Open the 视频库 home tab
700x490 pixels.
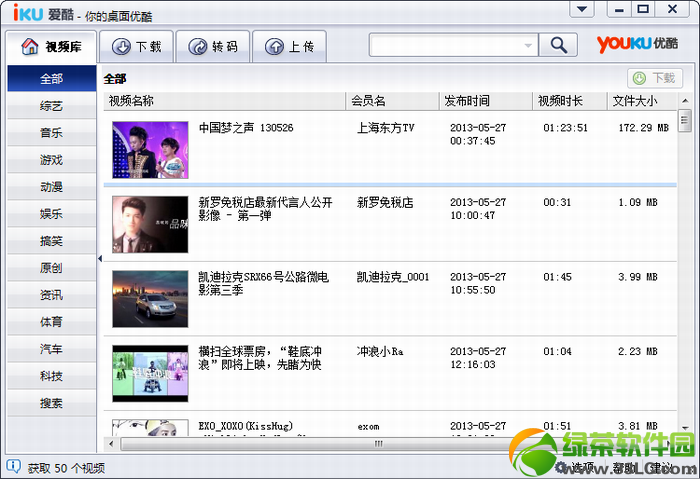(51, 46)
